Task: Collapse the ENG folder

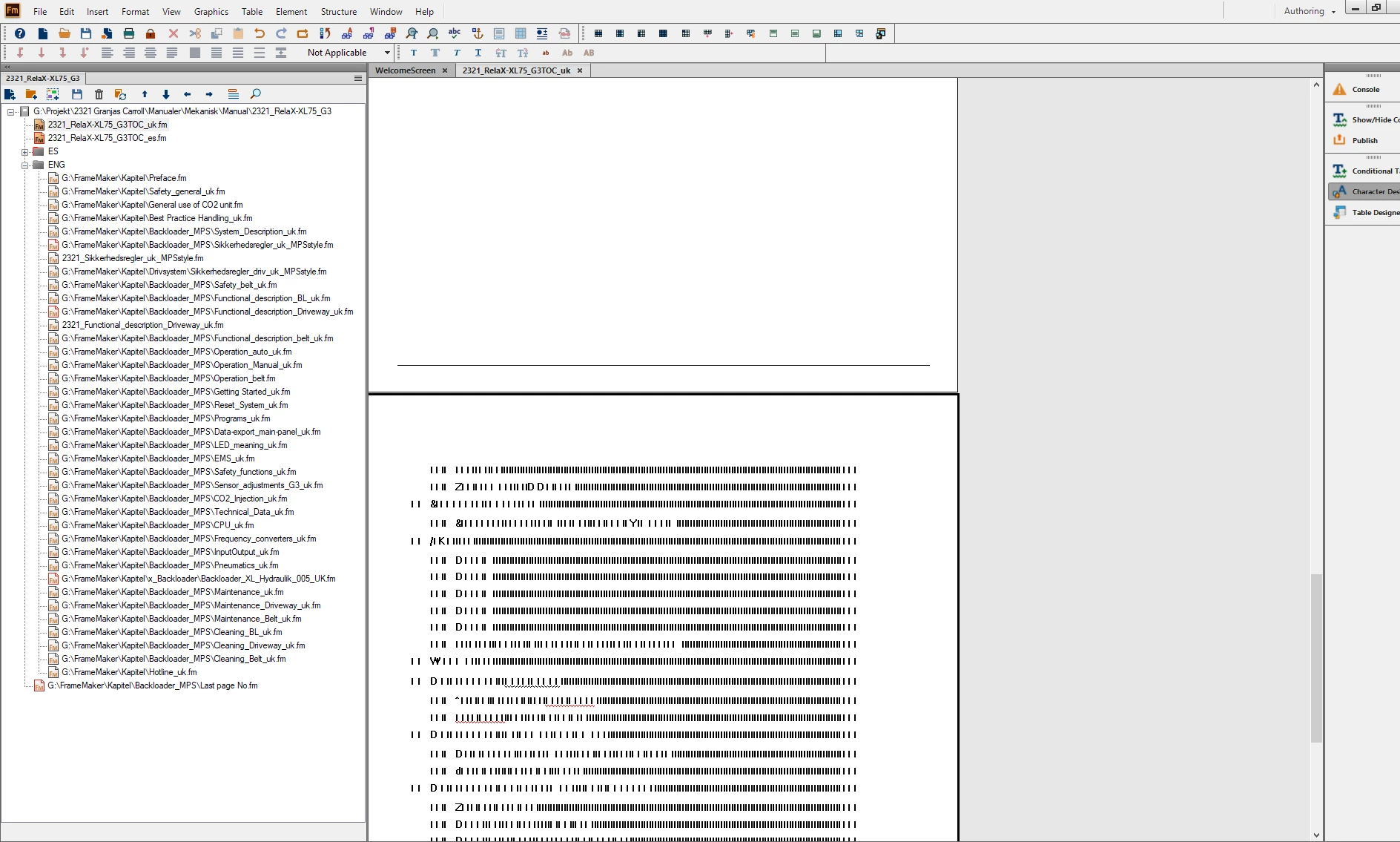Action: click(25, 165)
